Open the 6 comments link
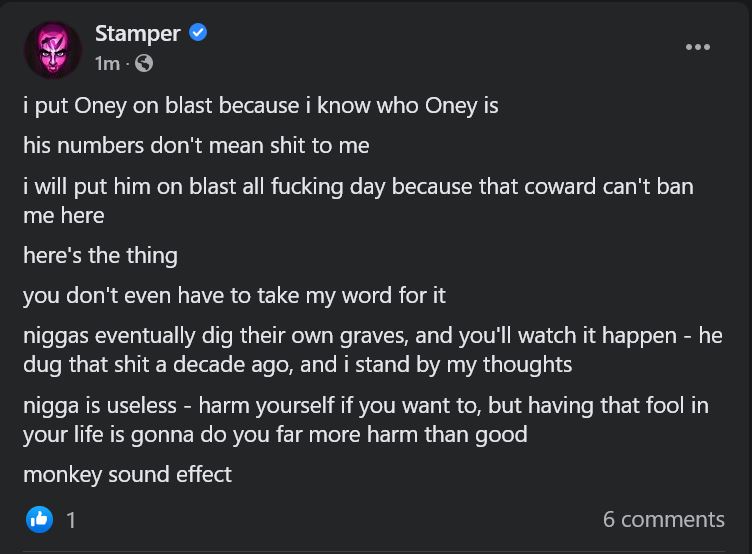The image size is (752, 554). click(663, 519)
